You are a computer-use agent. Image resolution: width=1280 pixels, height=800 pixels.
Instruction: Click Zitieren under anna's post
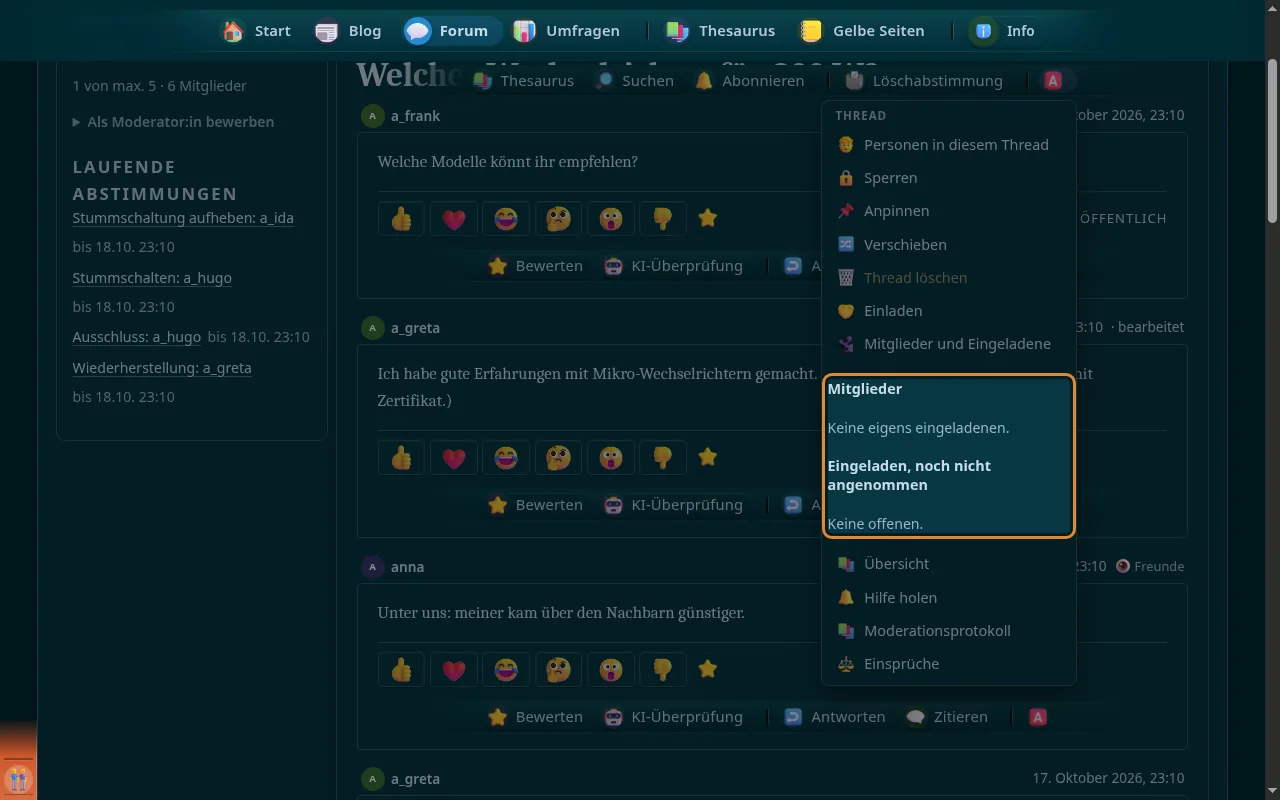tap(947, 717)
